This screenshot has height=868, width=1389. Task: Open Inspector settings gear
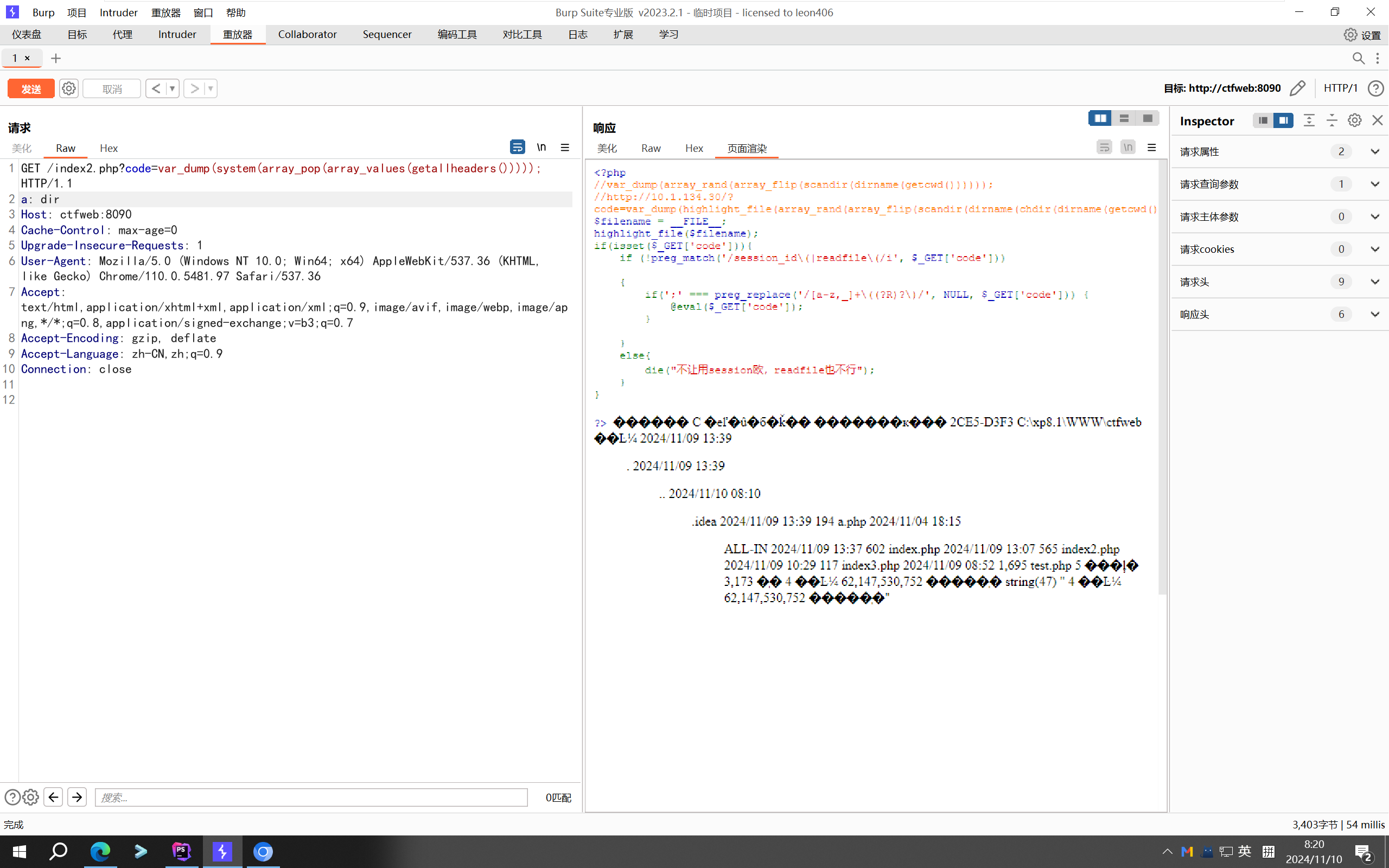1355,120
